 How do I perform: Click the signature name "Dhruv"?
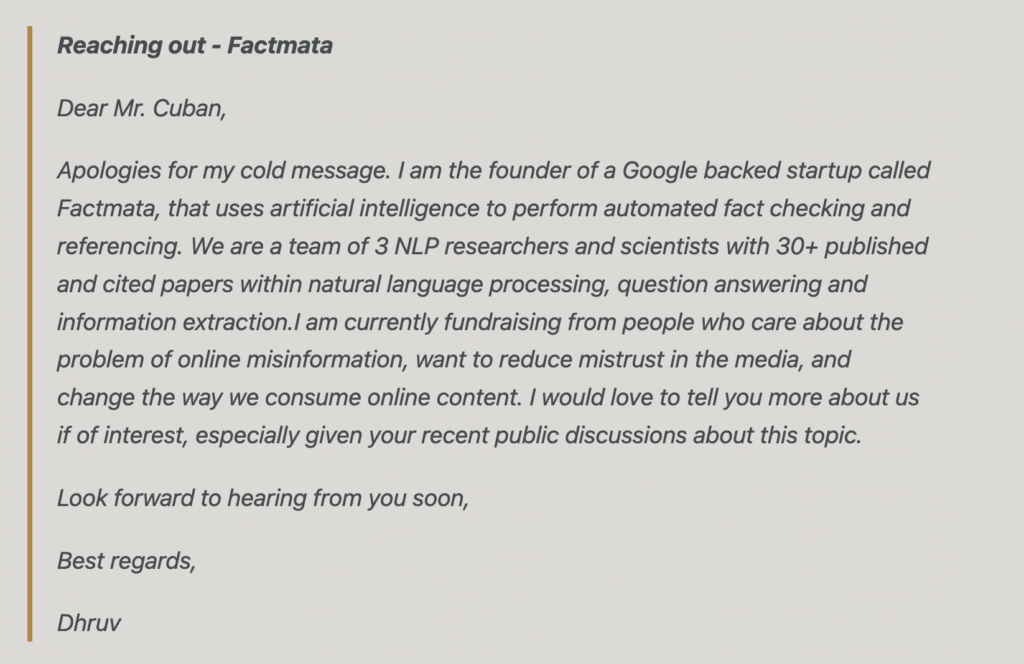coord(89,624)
